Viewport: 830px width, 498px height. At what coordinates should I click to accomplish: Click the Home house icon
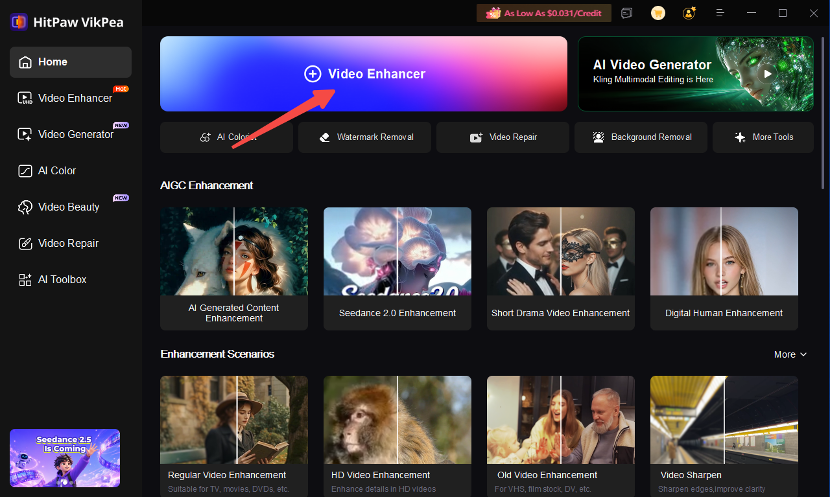coord(25,62)
